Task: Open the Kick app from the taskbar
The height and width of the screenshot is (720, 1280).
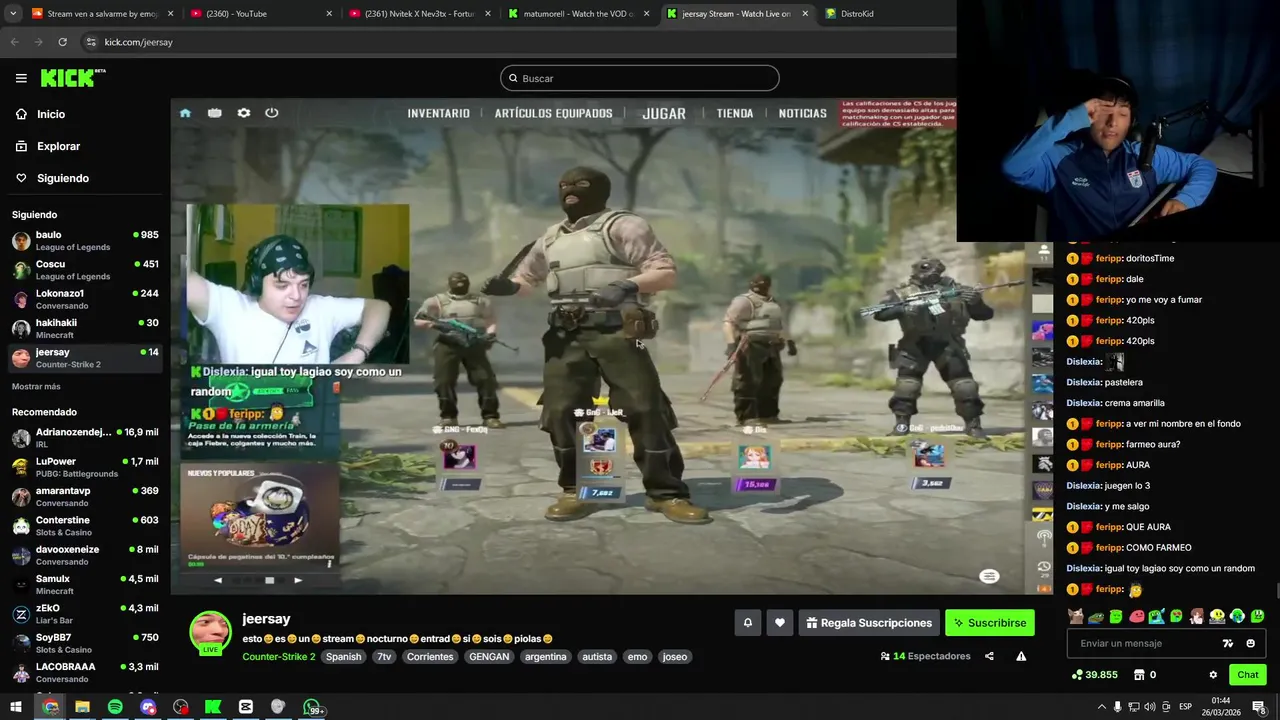Action: coord(213,707)
